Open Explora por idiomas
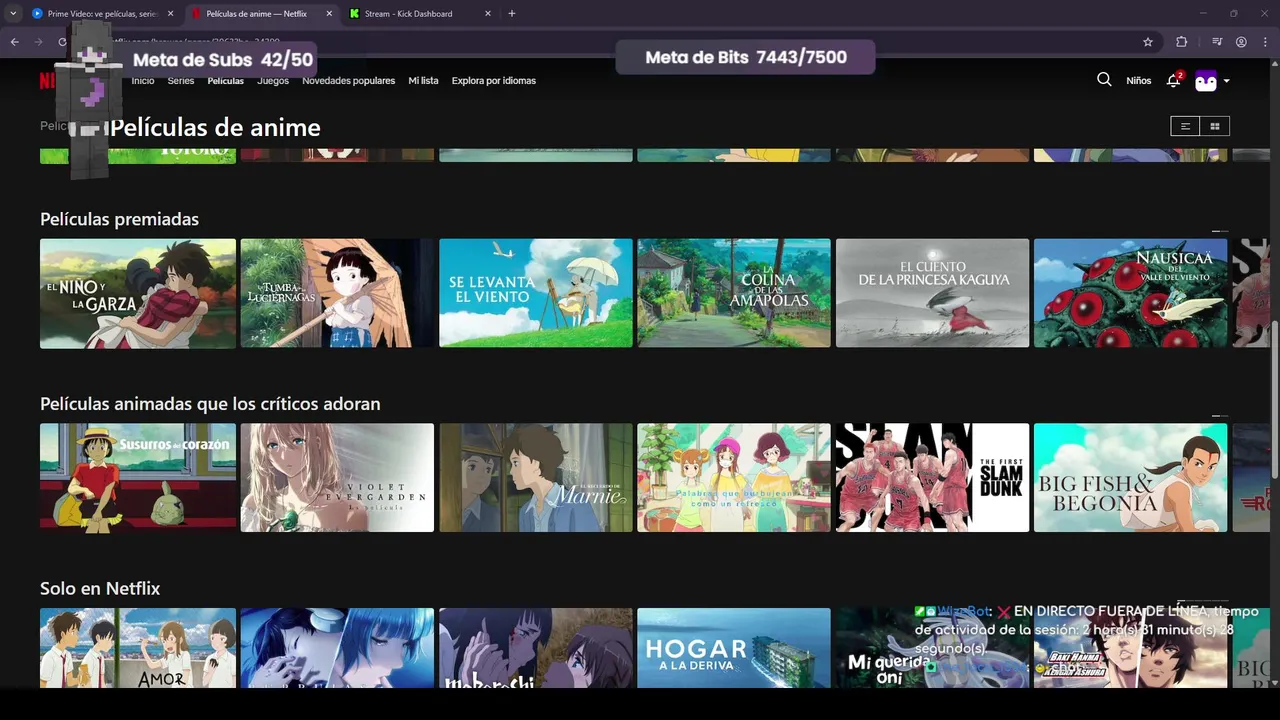 tap(494, 81)
